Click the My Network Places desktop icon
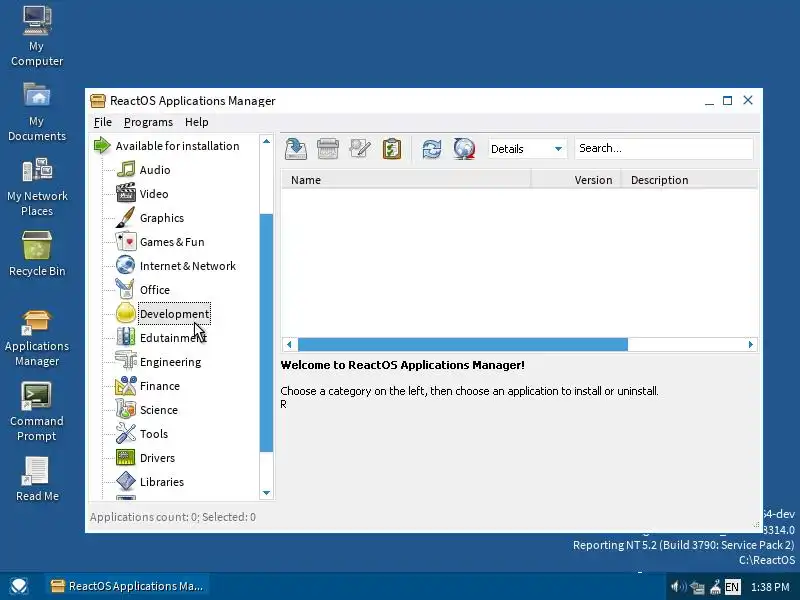The image size is (800, 600). pyautogui.click(x=37, y=187)
